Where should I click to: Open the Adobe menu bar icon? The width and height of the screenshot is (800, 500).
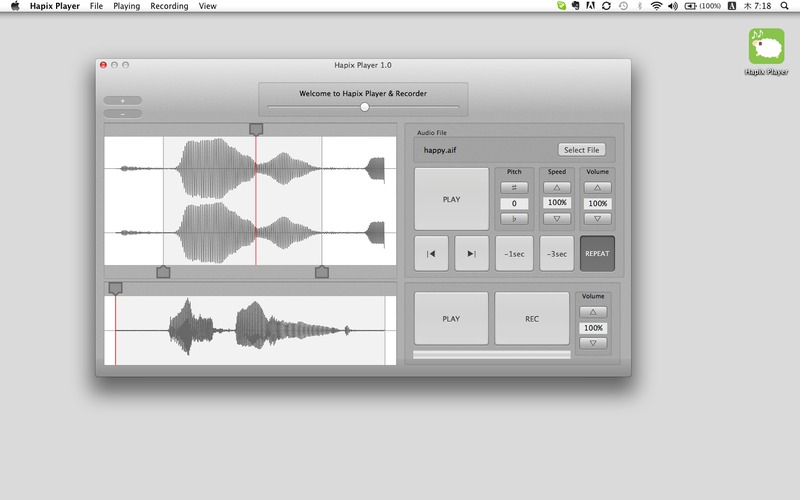tap(590, 6)
